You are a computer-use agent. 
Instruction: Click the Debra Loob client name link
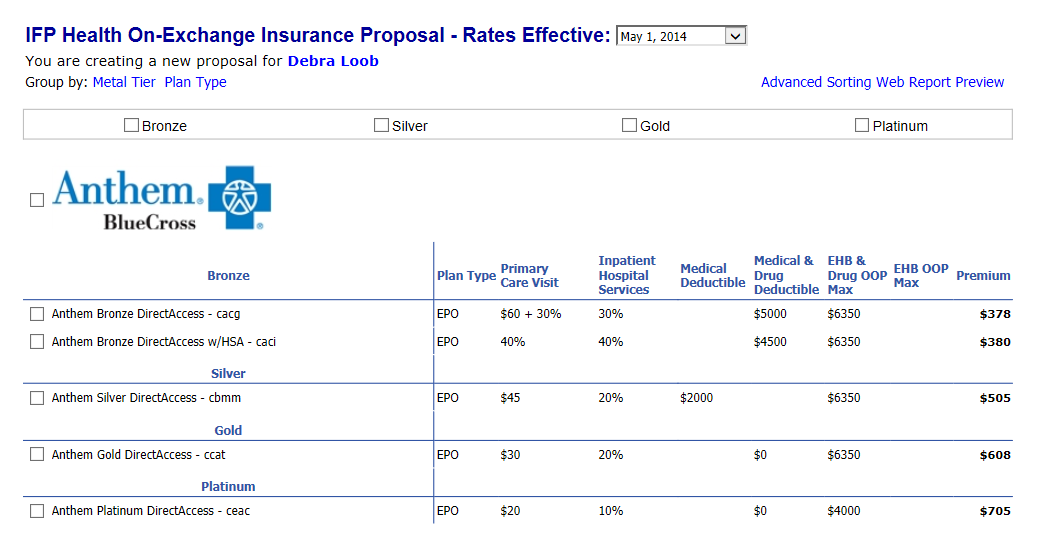coord(333,61)
